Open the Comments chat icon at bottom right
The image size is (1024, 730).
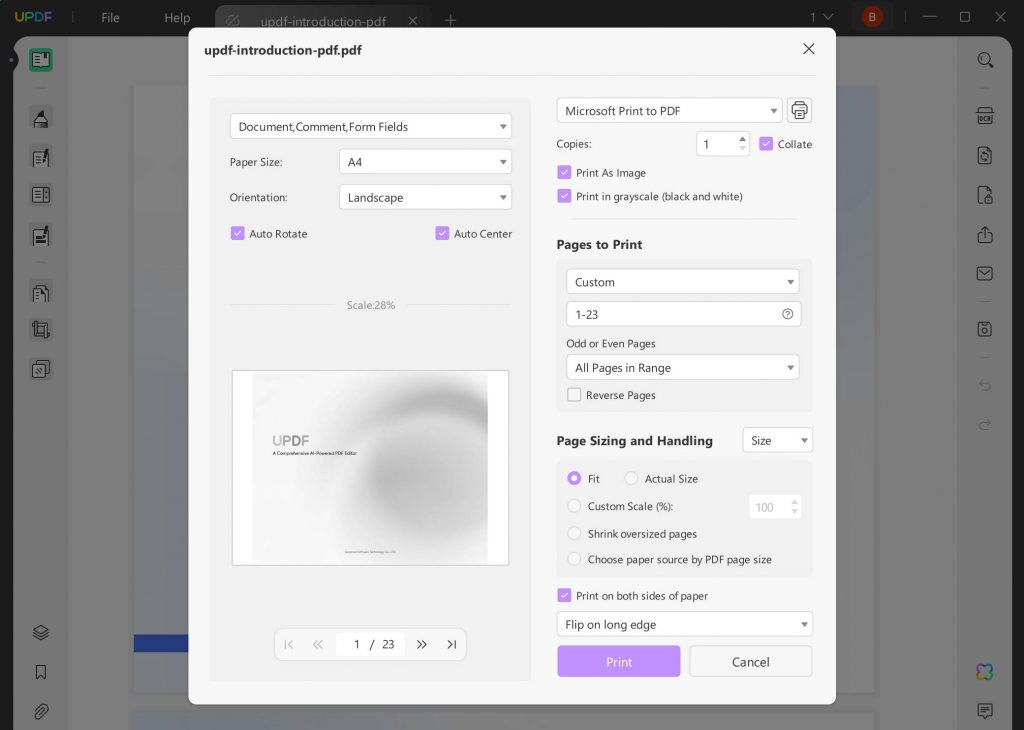pos(985,710)
